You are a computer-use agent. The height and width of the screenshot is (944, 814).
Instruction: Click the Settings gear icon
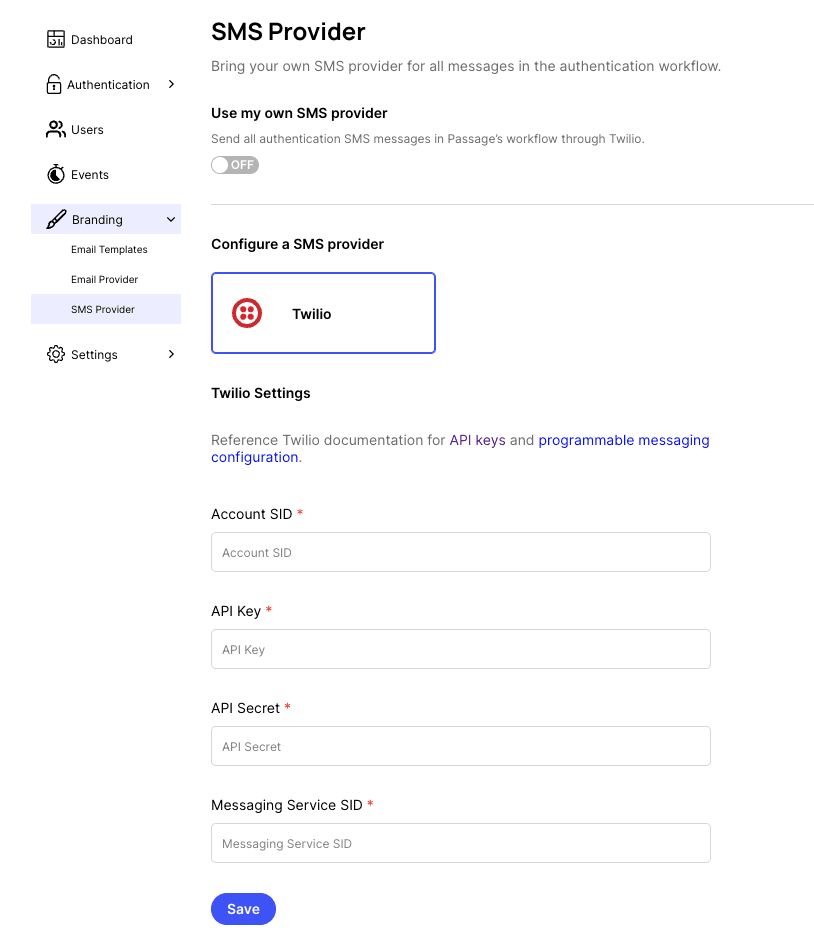coord(55,354)
